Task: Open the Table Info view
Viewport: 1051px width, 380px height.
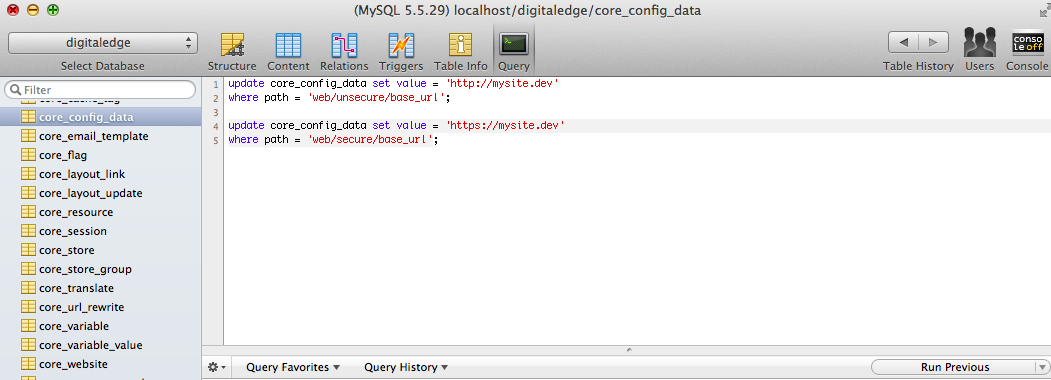Action: coord(460,52)
